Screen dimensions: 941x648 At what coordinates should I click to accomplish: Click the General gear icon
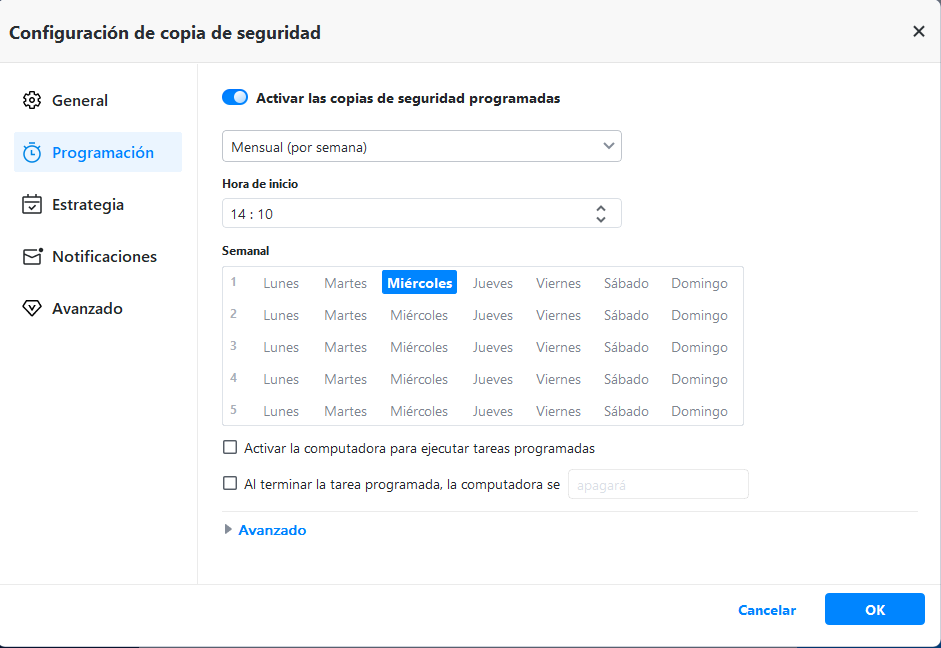pos(32,100)
